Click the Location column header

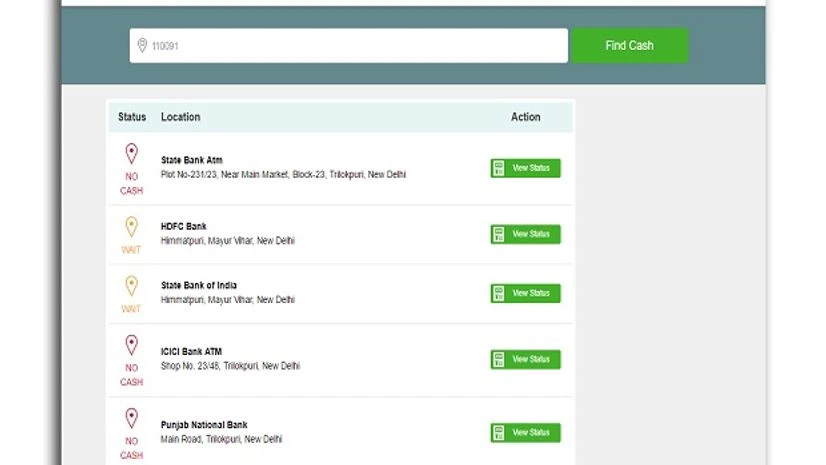point(180,117)
